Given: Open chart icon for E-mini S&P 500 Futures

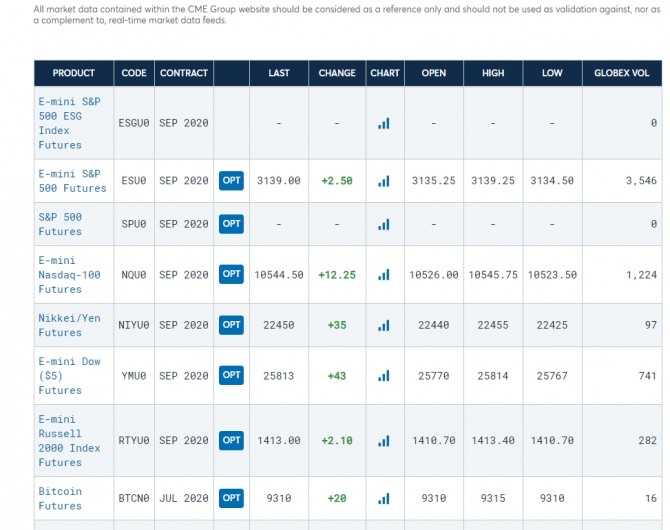Looking at the screenshot, I should [384, 181].
